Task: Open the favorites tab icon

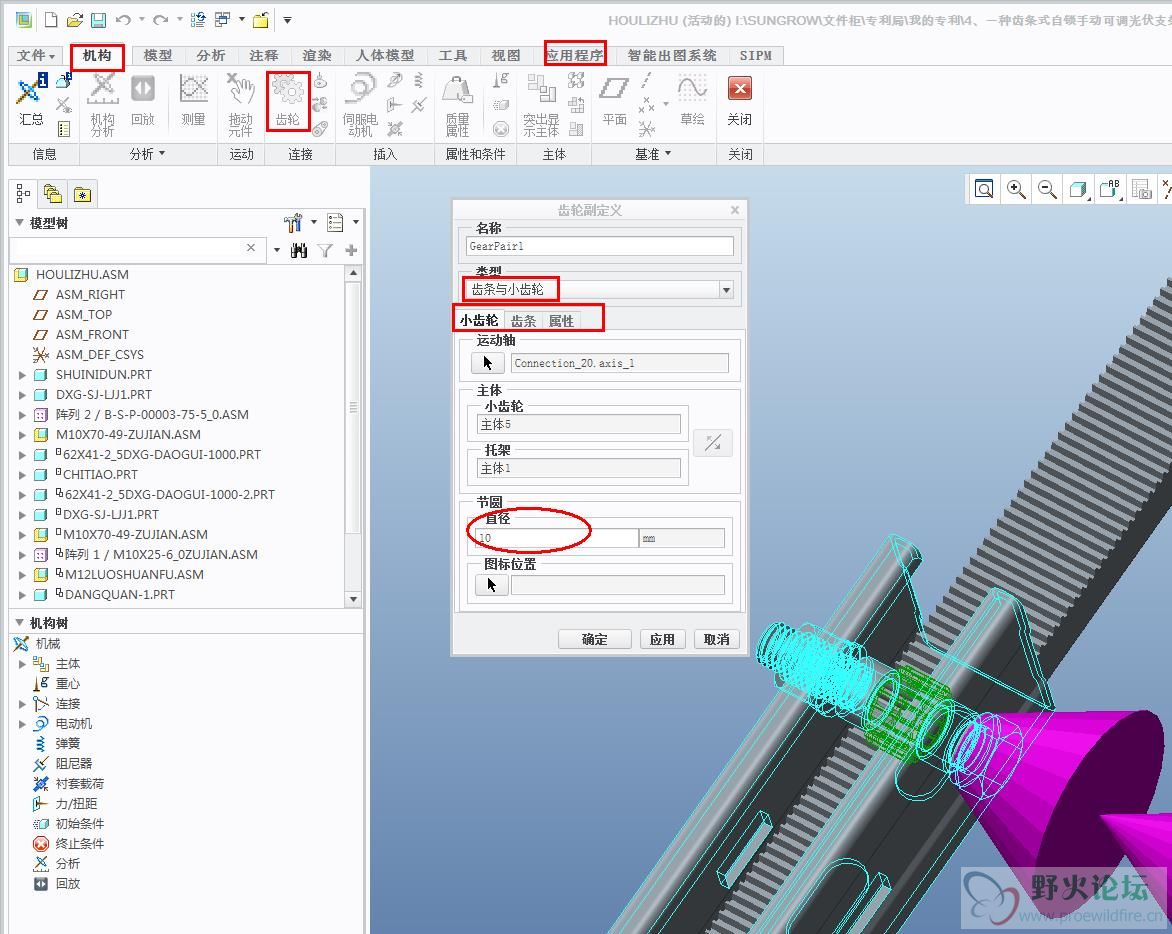Action: [x=82, y=194]
